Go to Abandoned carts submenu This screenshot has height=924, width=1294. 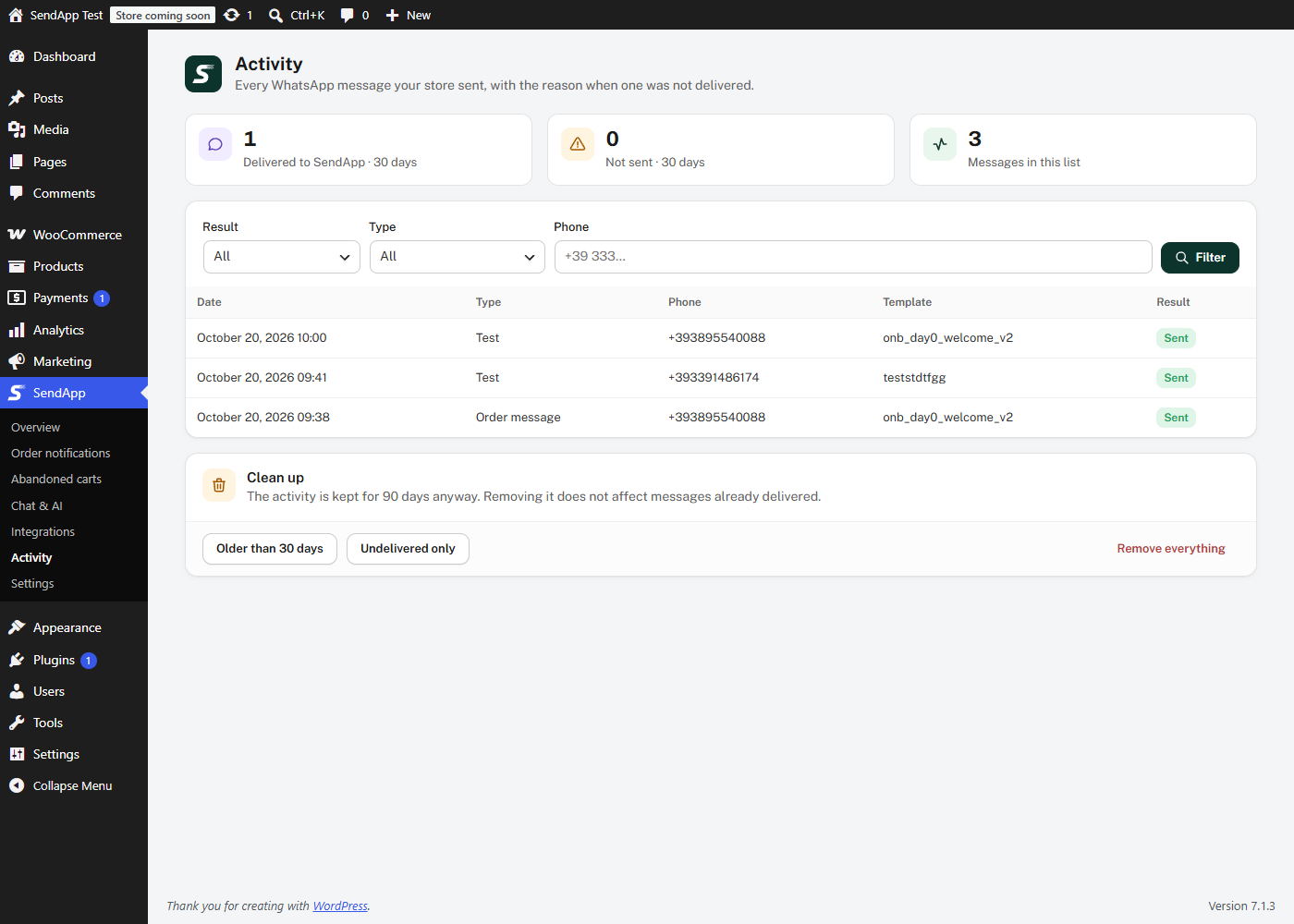pyautogui.click(x=56, y=480)
